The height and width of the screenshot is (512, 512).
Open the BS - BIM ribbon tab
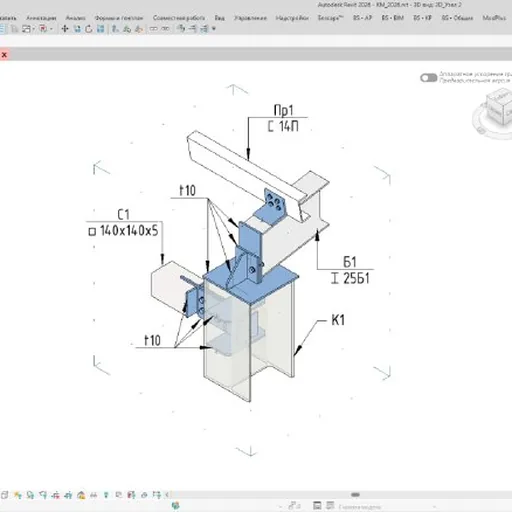click(393, 18)
